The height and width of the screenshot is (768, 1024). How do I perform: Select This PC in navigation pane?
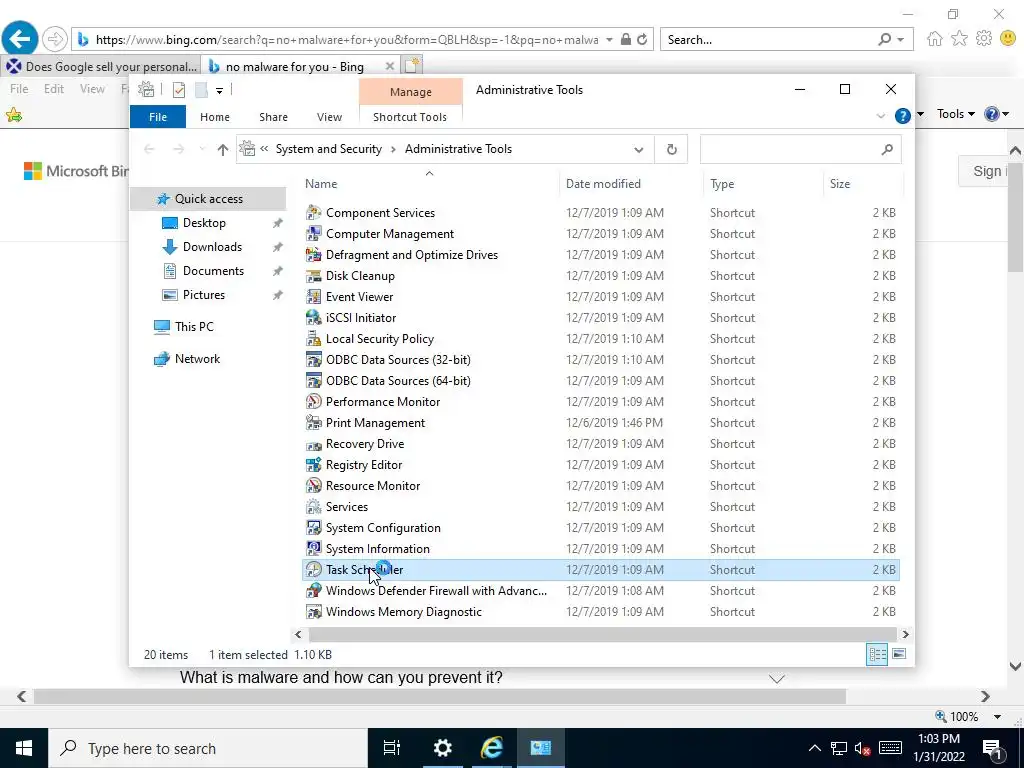(x=194, y=327)
